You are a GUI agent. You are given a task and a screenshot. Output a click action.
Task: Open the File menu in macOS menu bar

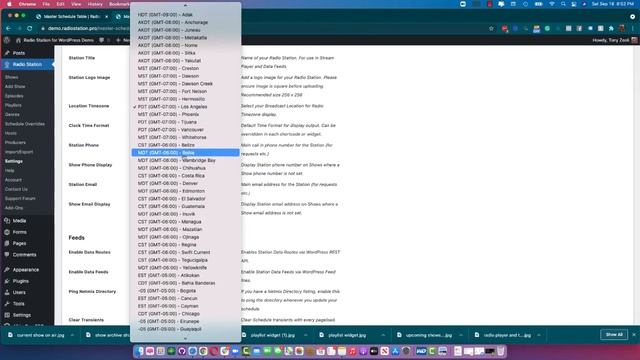tap(46, 4)
